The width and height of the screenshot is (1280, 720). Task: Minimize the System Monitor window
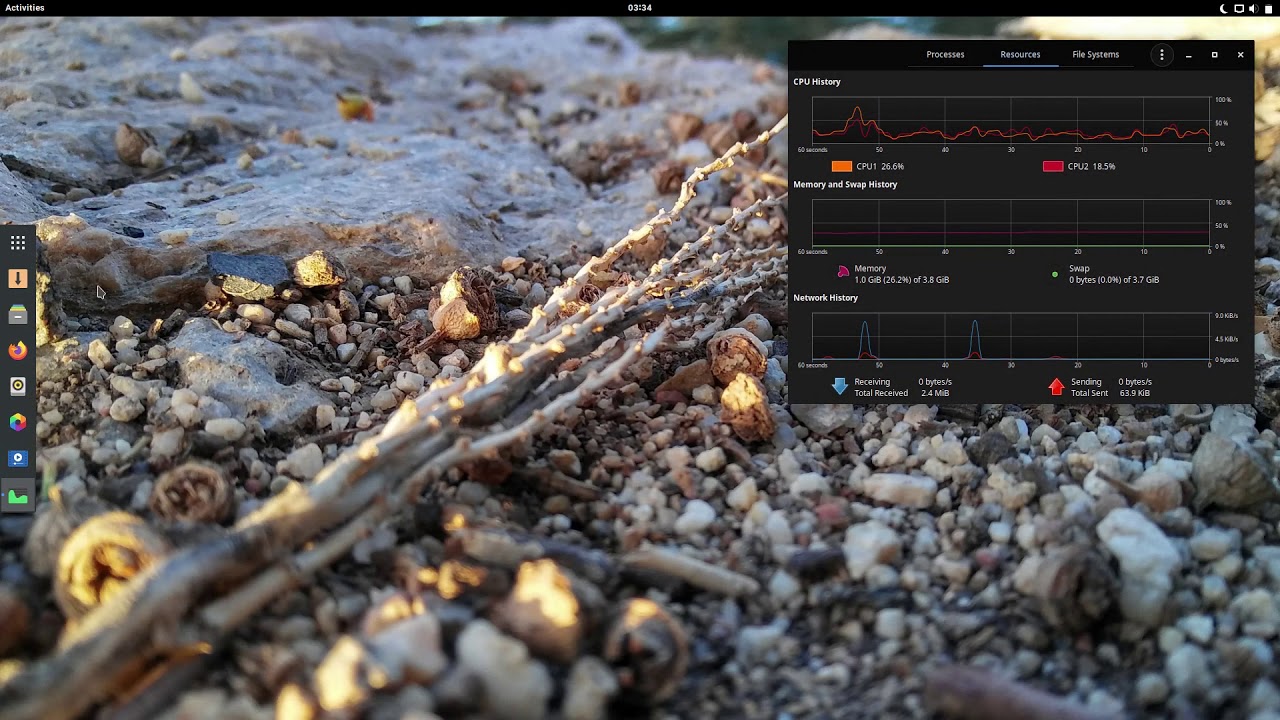[1188, 55]
